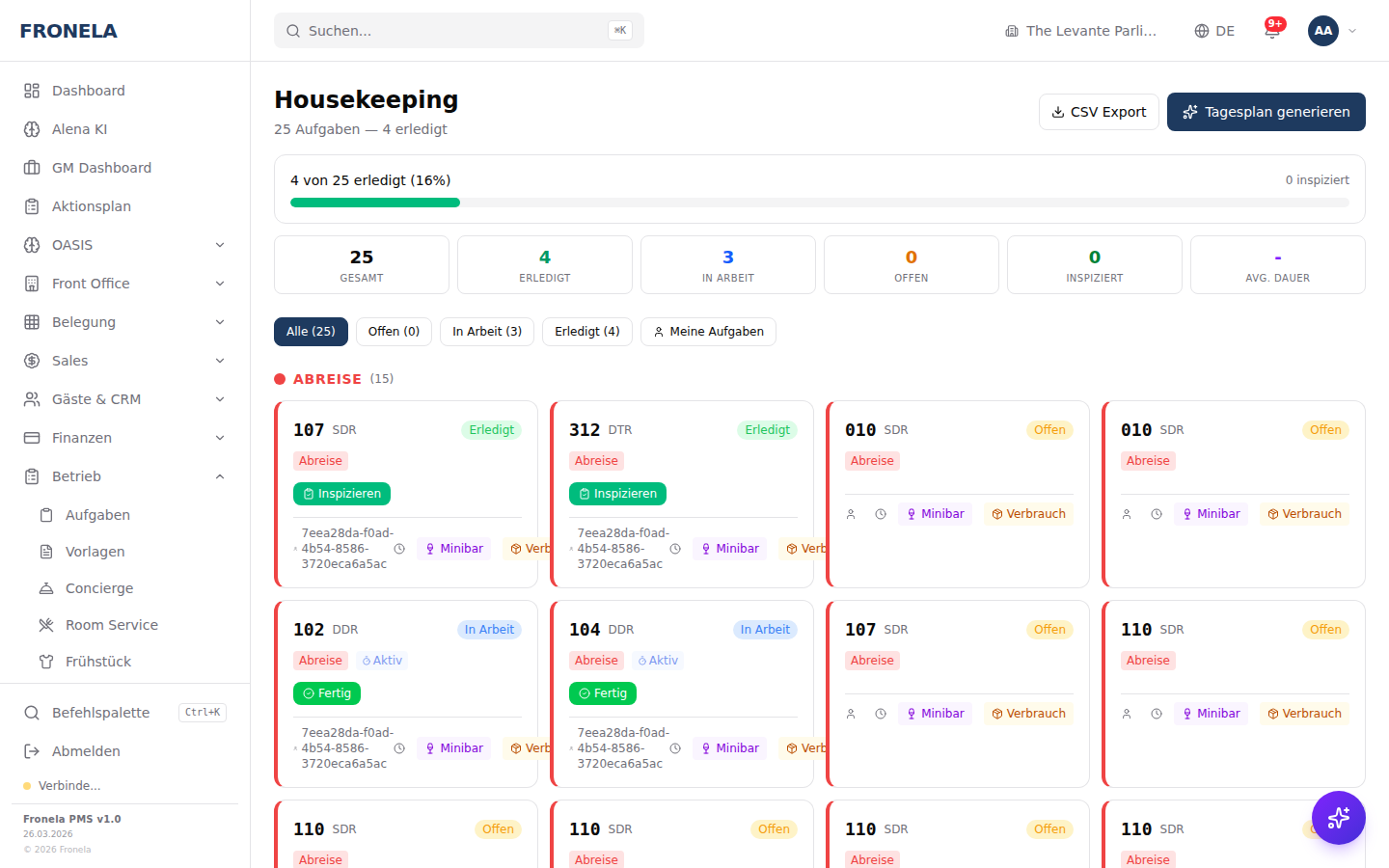Open Concierge from sidebar
Viewport: 1389px width, 868px height.
(x=98, y=588)
